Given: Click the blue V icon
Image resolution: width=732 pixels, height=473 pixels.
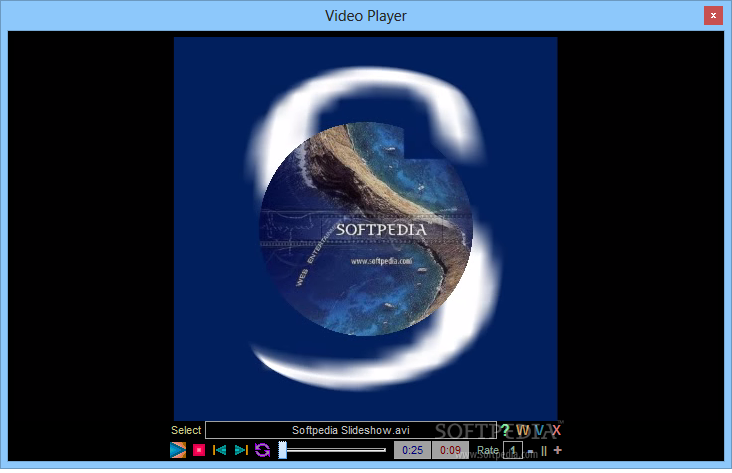Looking at the screenshot, I should pyautogui.click(x=539, y=431).
